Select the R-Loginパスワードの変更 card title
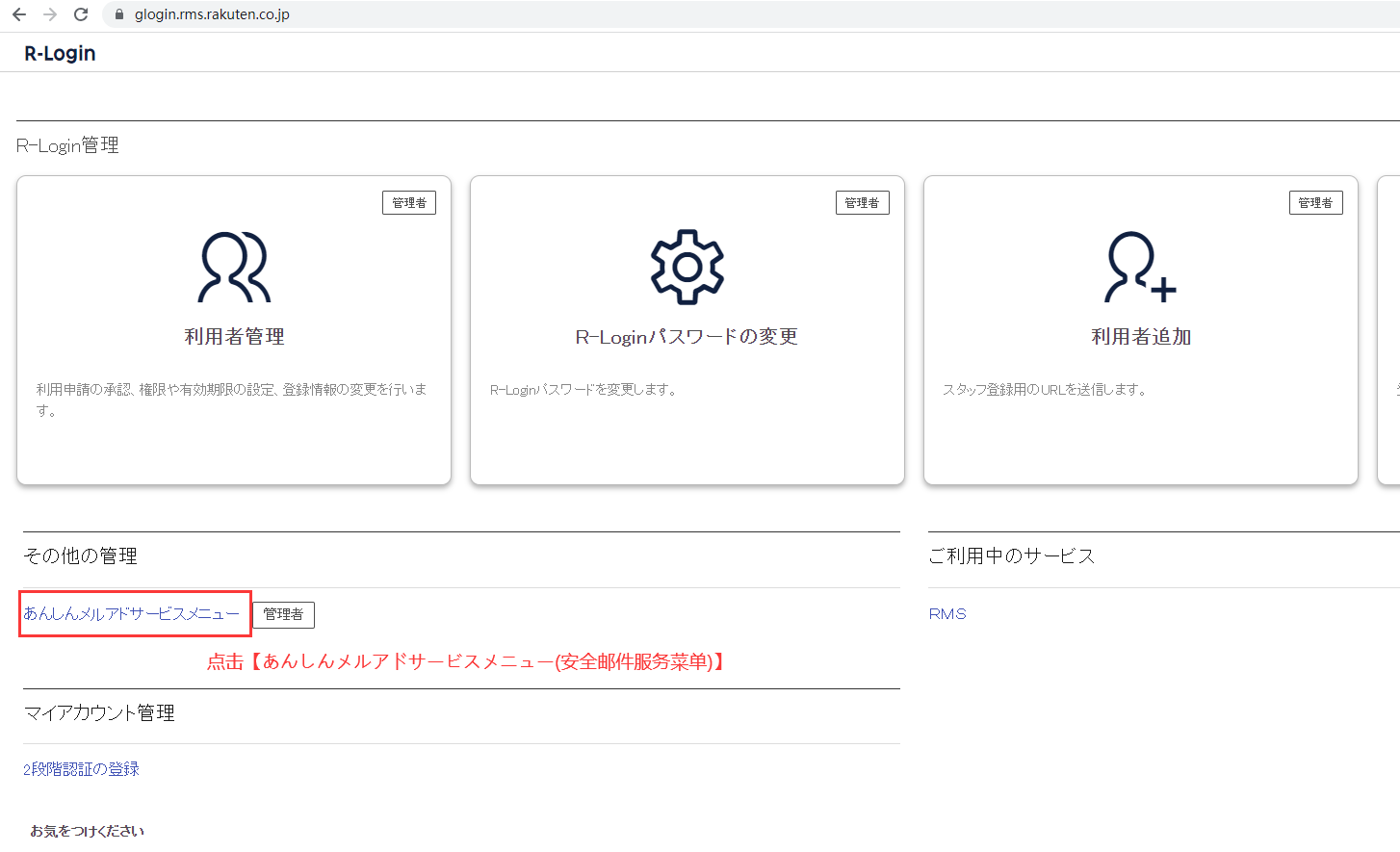Viewport: 1400px width, 852px height. pyautogui.click(x=687, y=336)
